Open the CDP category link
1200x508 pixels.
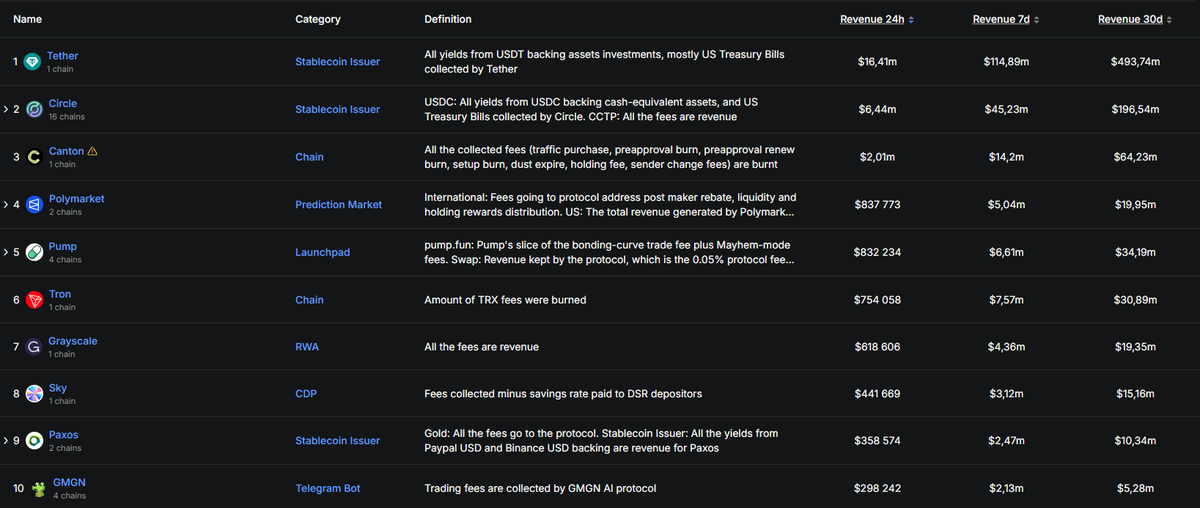click(306, 394)
